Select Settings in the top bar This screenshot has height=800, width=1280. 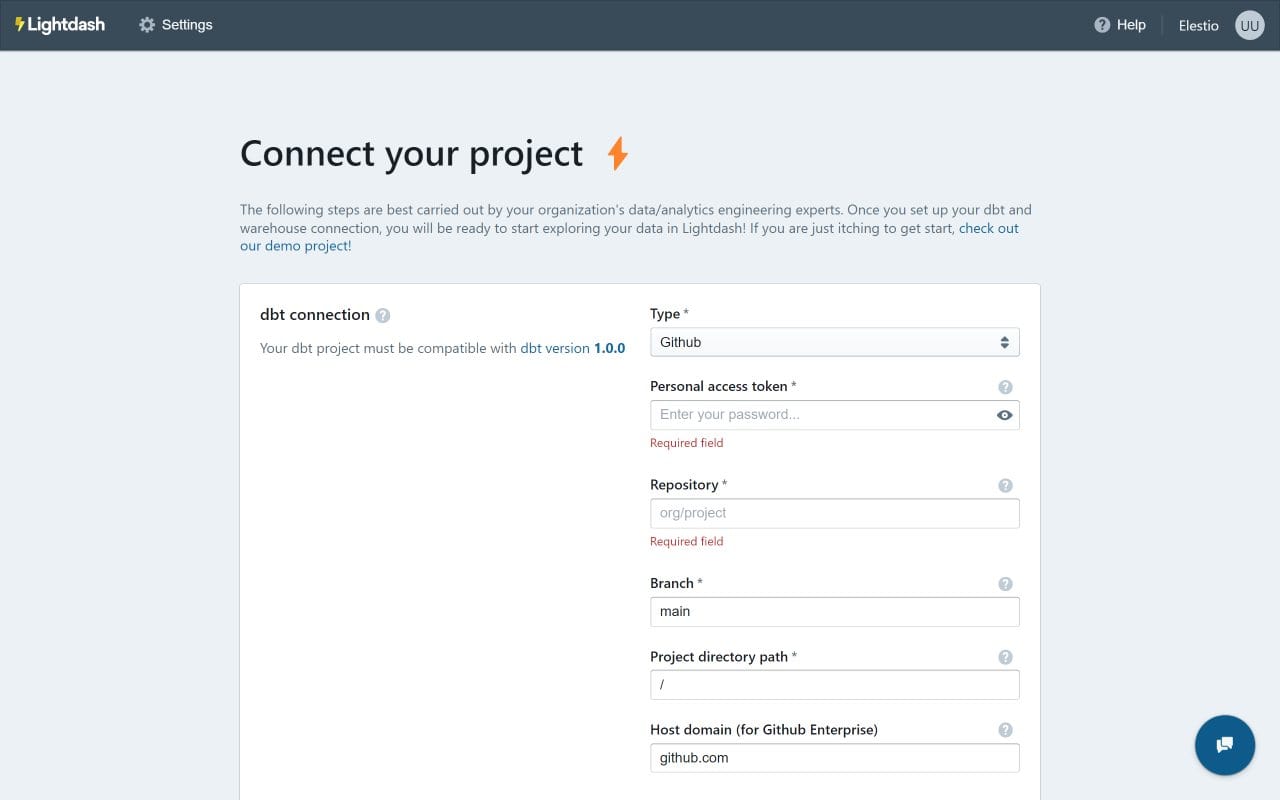[186, 24]
